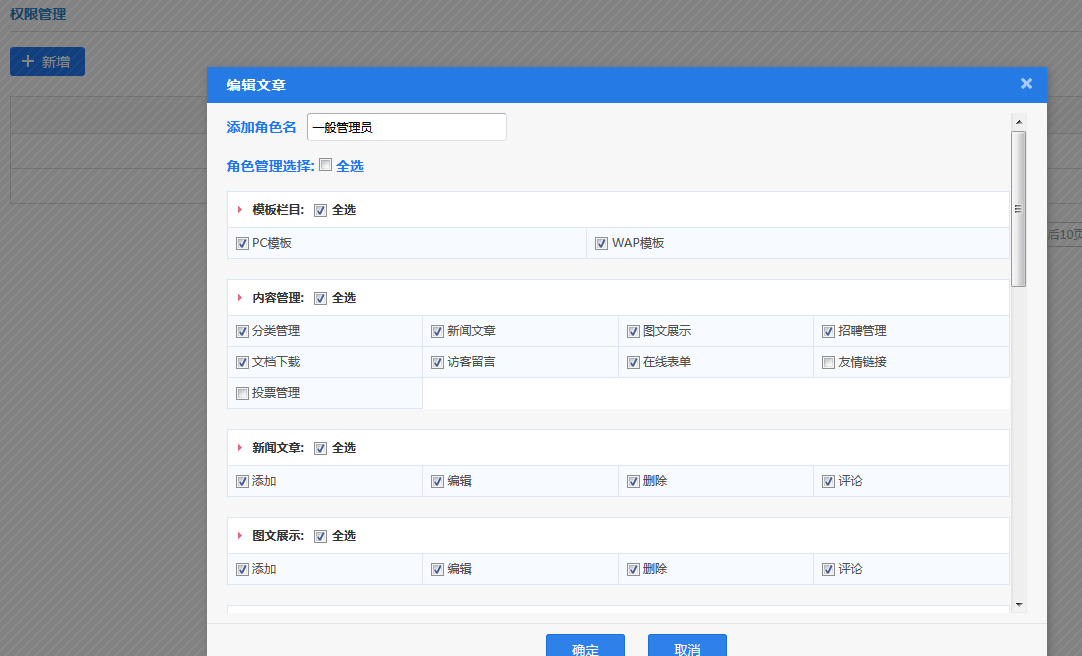
Task: Click the 权限管理 page heading
Action: (38, 14)
